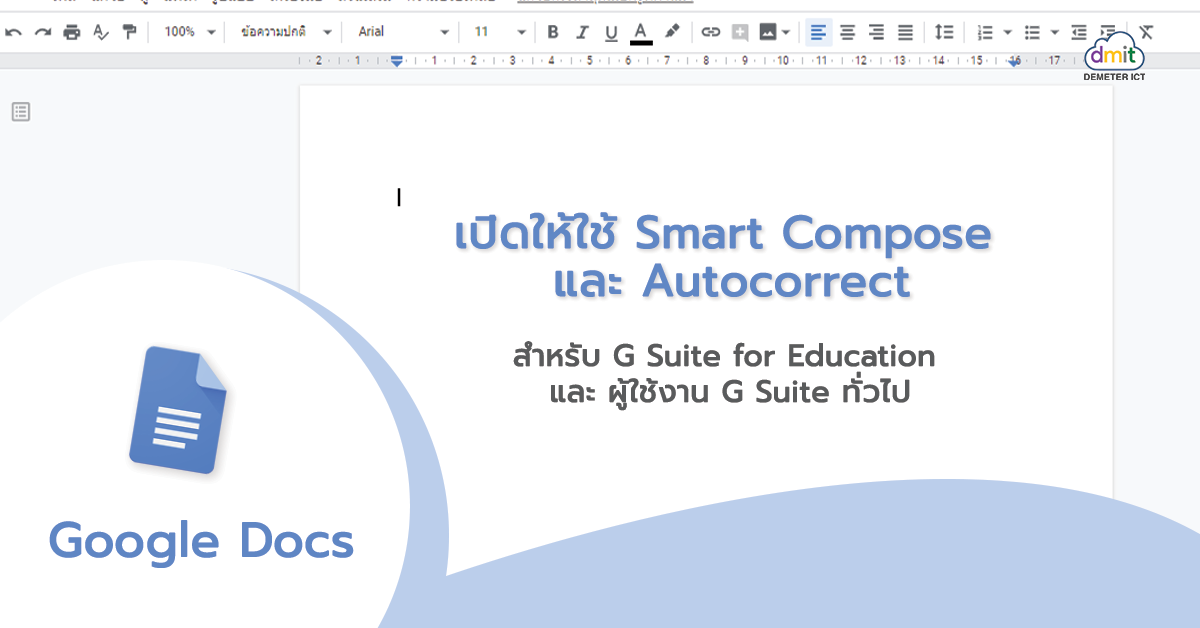
Task: Open the Arial font dropdown
Action: pyautogui.click(x=404, y=32)
